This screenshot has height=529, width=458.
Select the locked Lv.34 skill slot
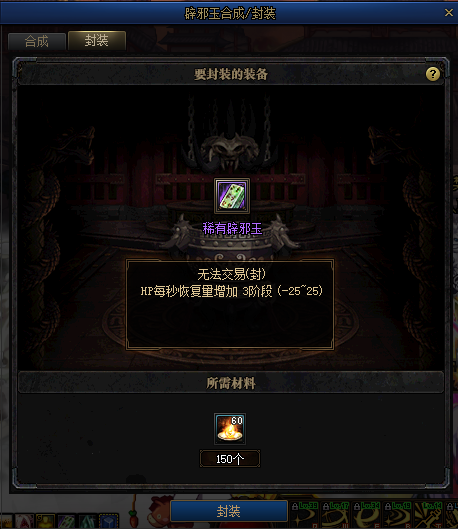pyautogui.click(x=367, y=515)
